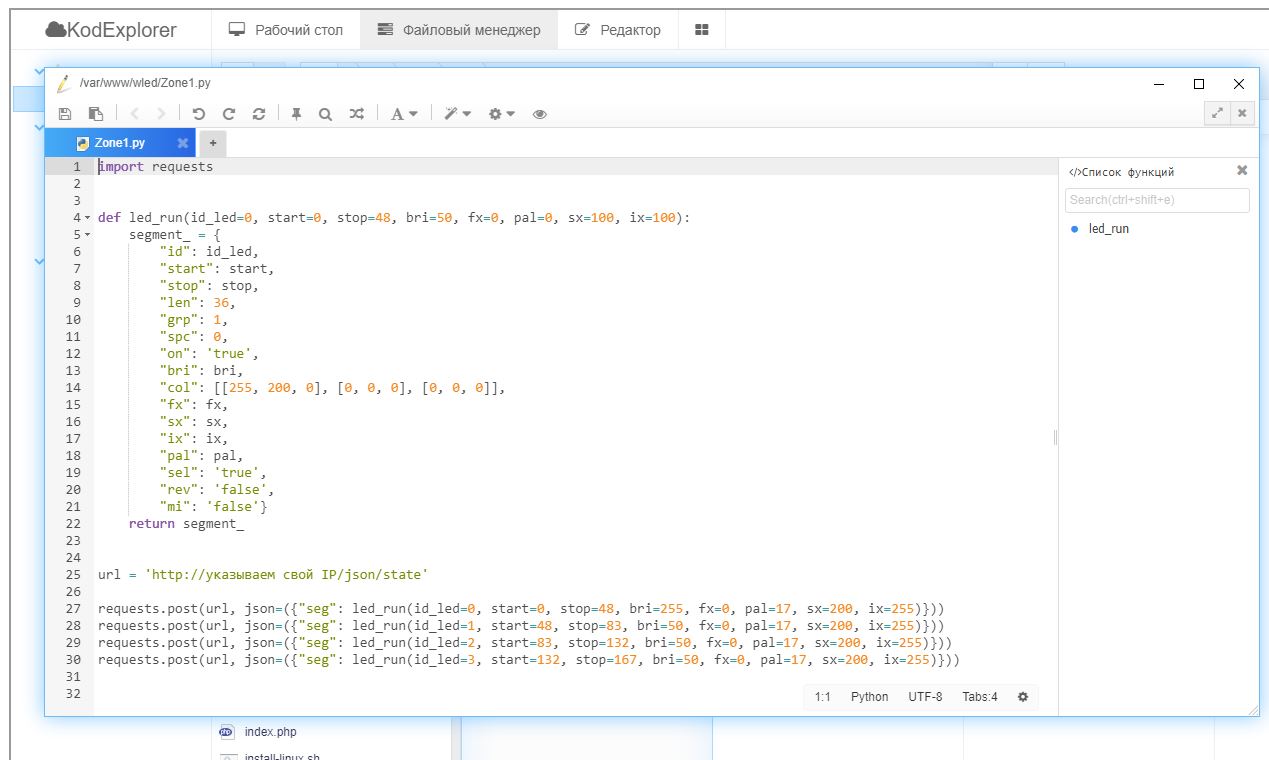The width and height of the screenshot is (1269, 760).
Task: Undo the last edit
Action: [198, 114]
